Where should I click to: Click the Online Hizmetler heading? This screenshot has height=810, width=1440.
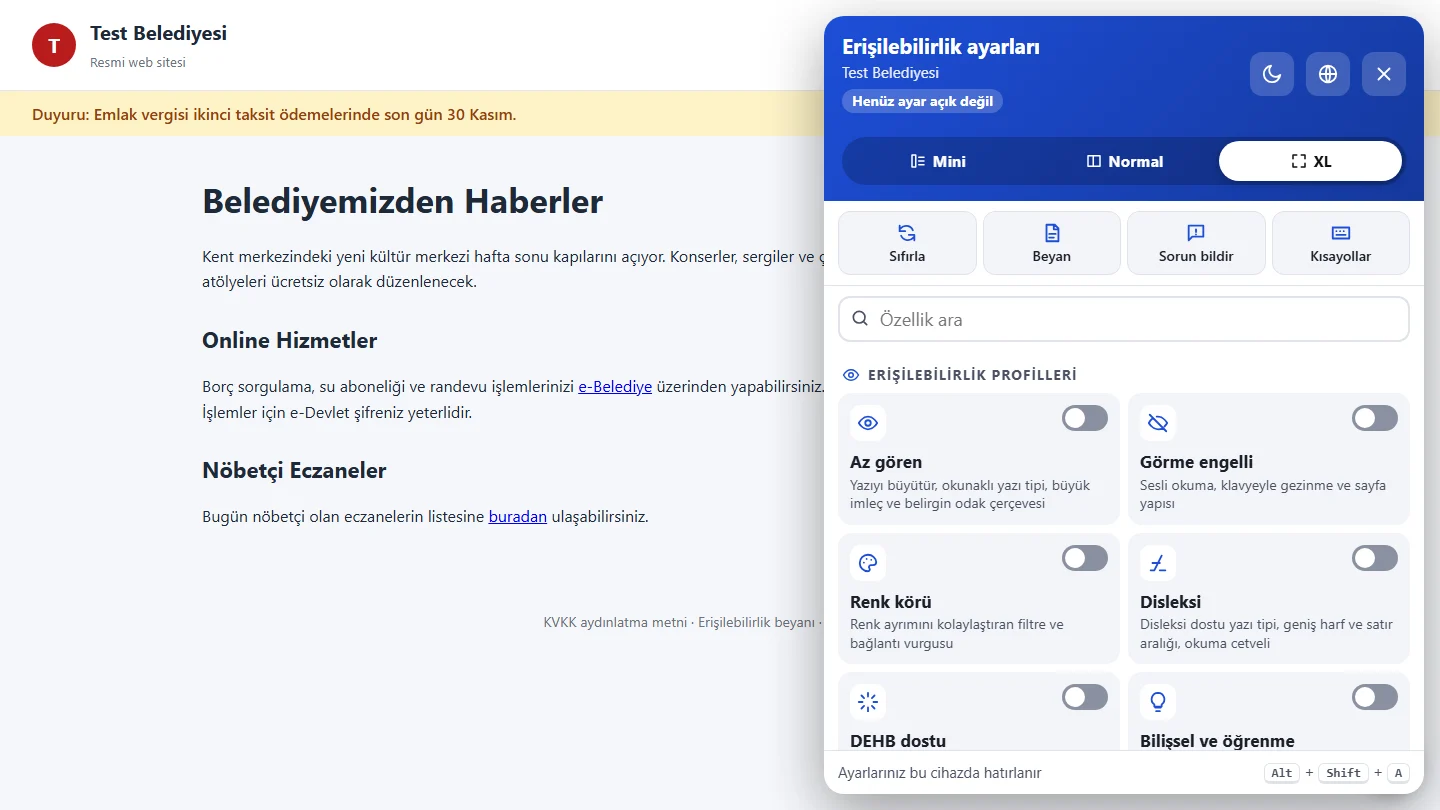[x=289, y=340]
